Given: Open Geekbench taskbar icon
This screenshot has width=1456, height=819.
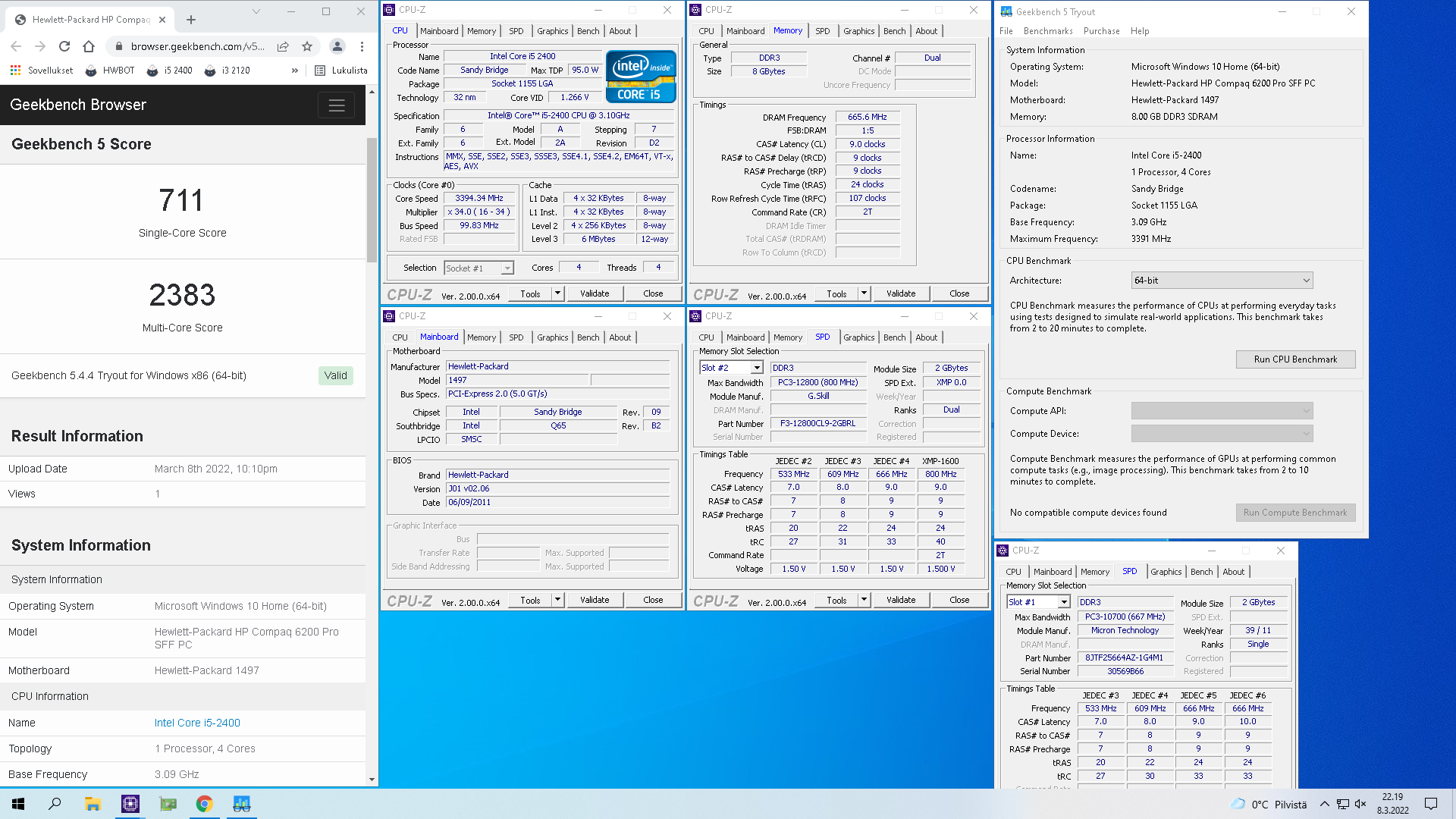Looking at the screenshot, I should click(x=241, y=804).
